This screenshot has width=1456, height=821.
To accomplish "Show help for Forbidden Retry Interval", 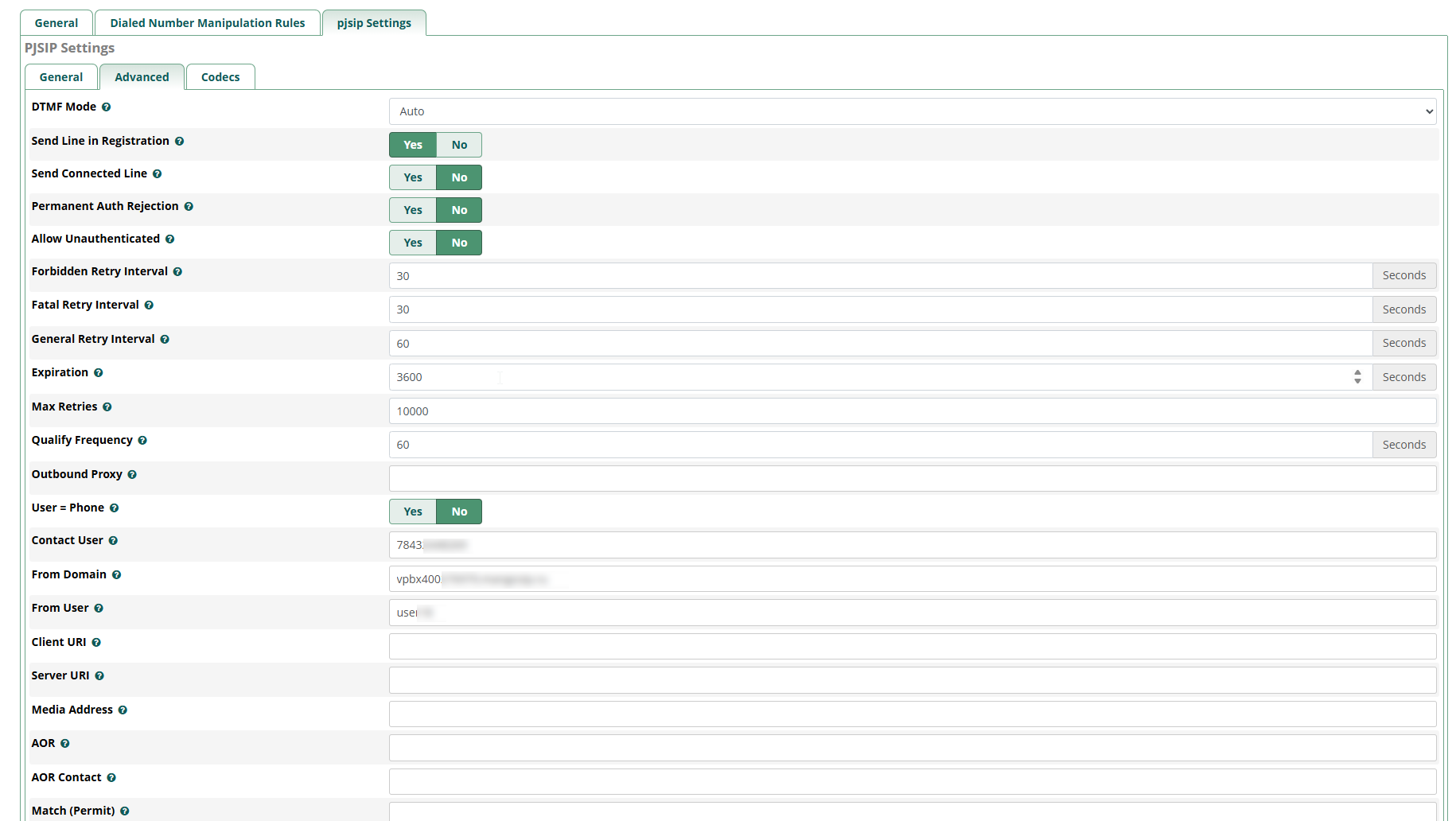I will pos(177,272).
